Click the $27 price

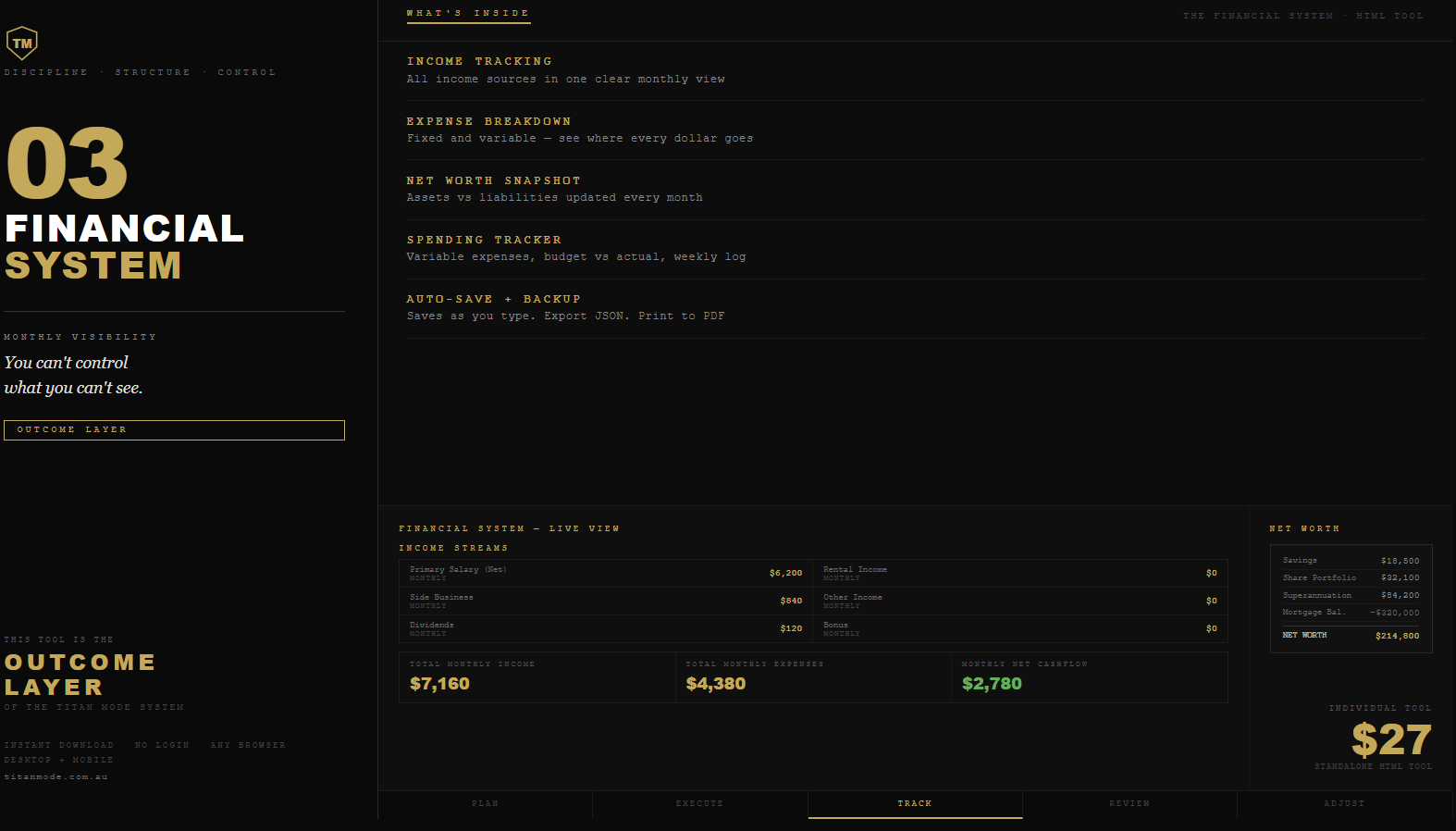click(1391, 739)
